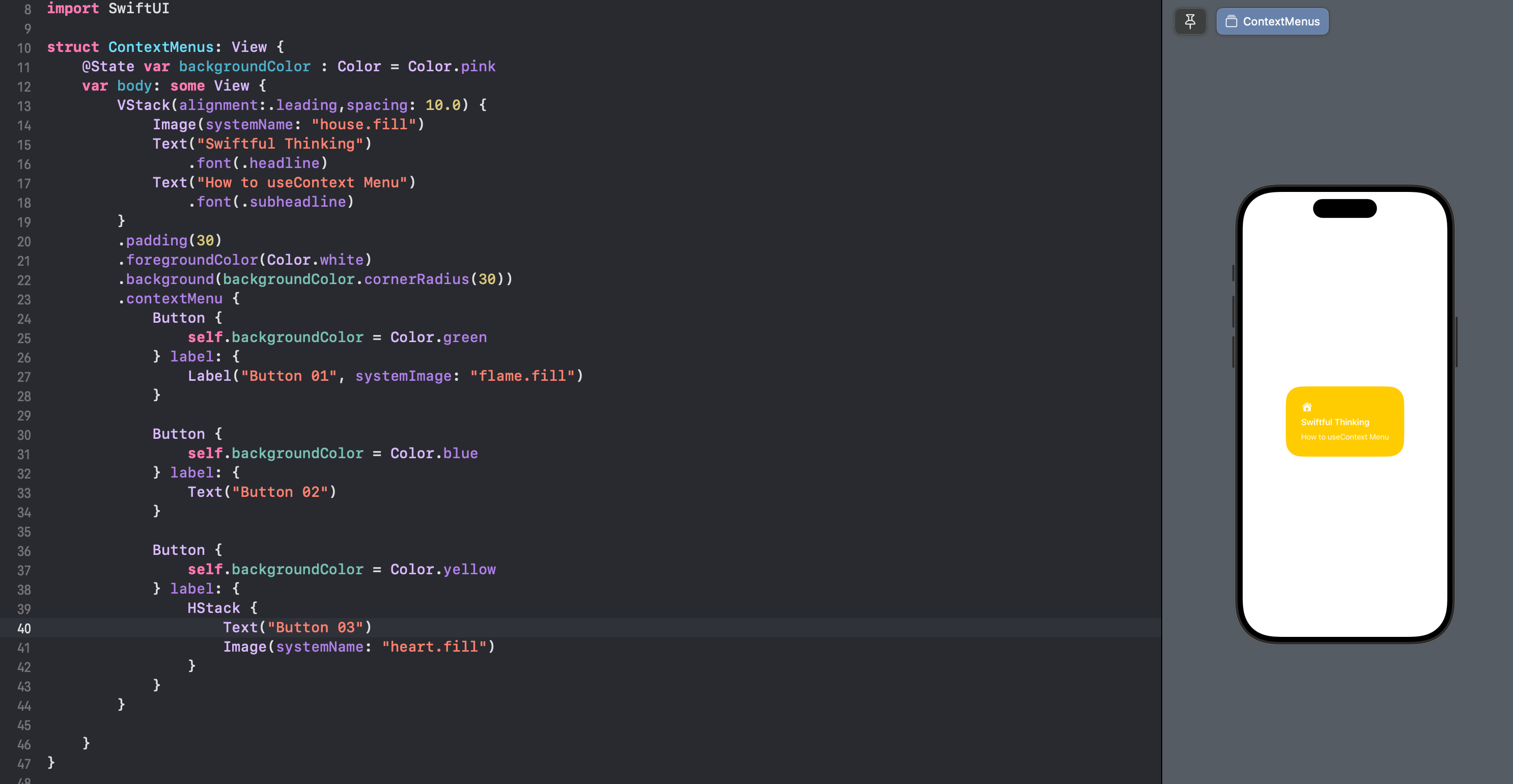Click the "house.fill" string literal
1513x784 pixels.
pyautogui.click(x=363, y=125)
